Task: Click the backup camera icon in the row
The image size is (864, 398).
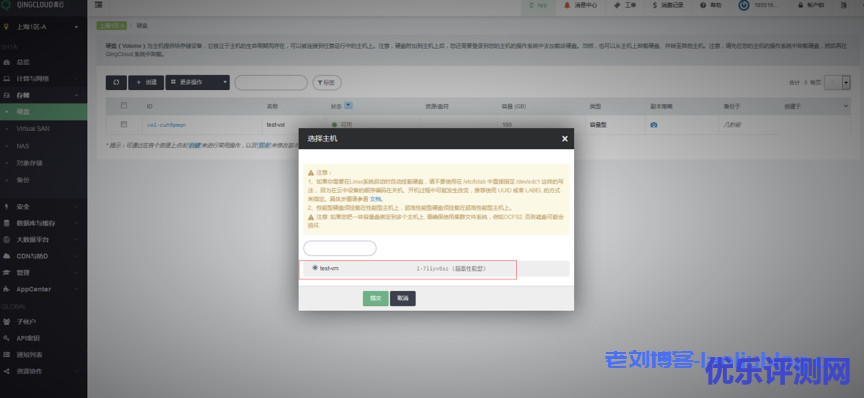Action: pos(654,125)
